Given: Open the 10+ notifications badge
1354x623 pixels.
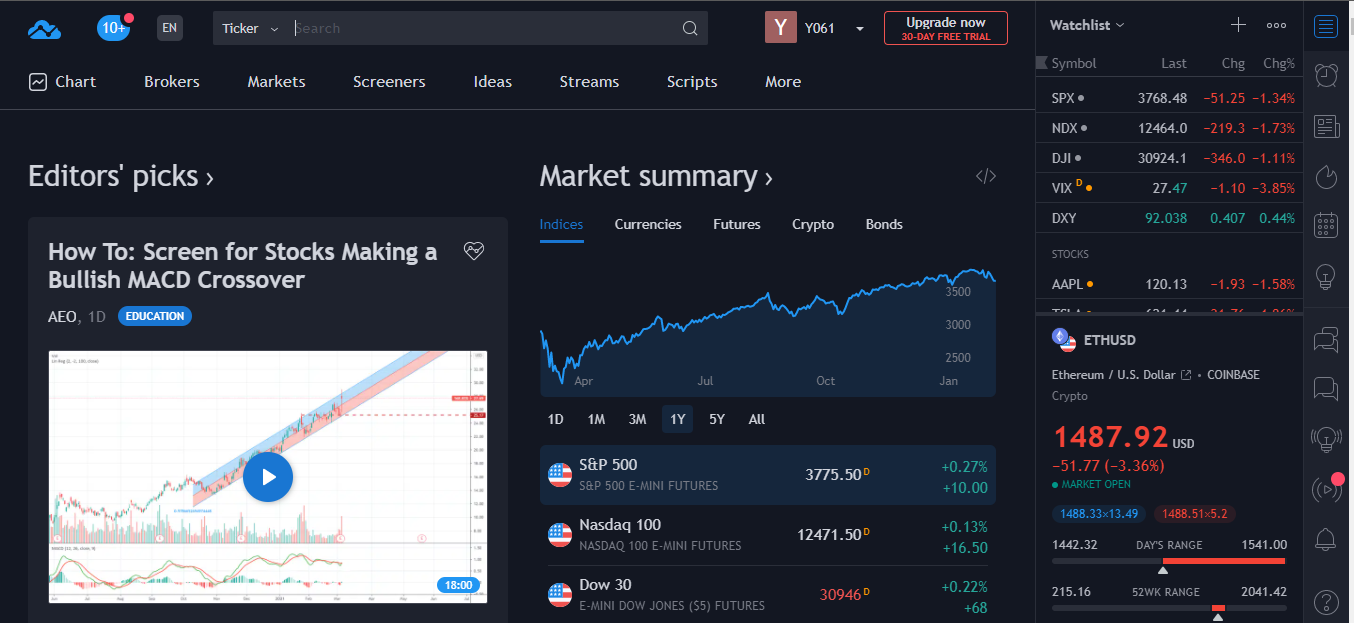Looking at the screenshot, I should pyautogui.click(x=114, y=28).
